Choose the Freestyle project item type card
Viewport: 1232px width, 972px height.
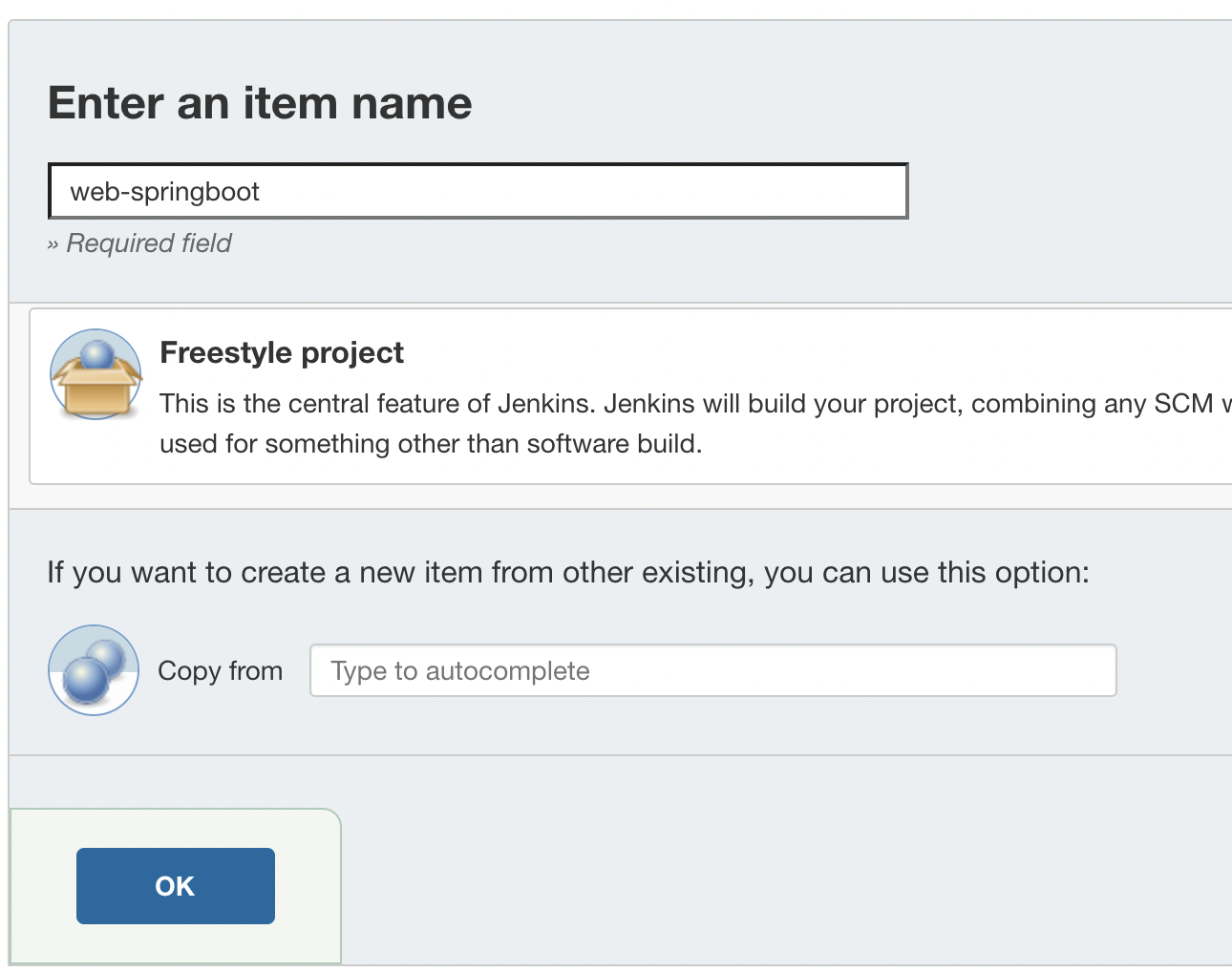click(630, 396)
